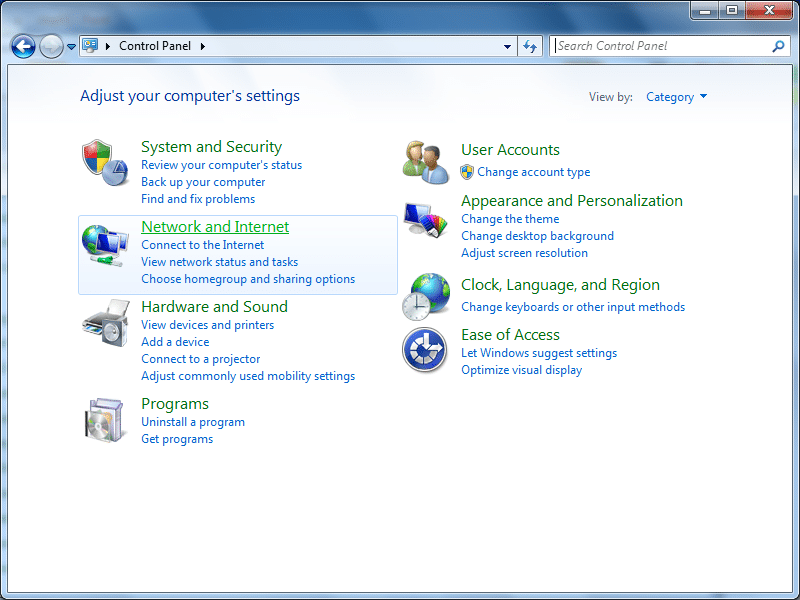Open the recent pages dropdown arrow
This screenshot has width=800, height=600.
point(71,46)
